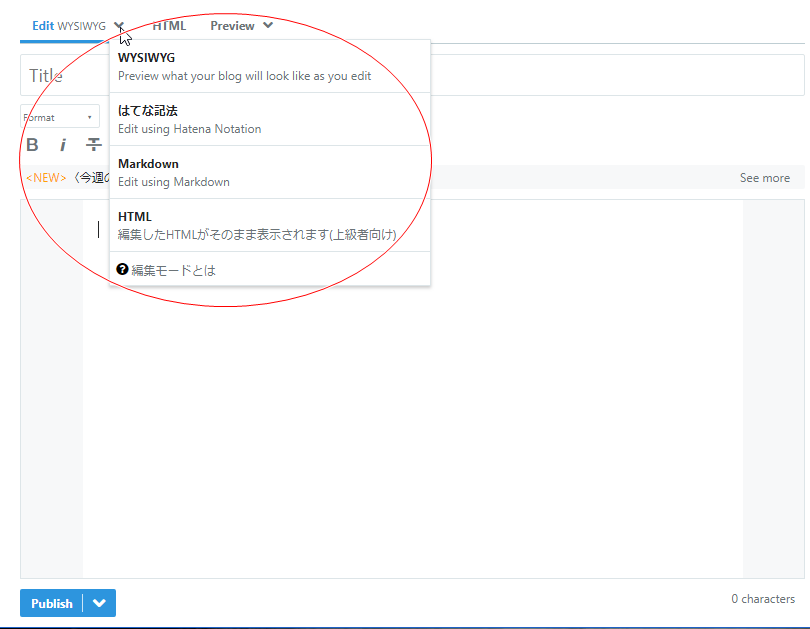
Task: Click the question mark help icon beside 編集モードとは
Action: pyautogui.click(x=122, y=269)
